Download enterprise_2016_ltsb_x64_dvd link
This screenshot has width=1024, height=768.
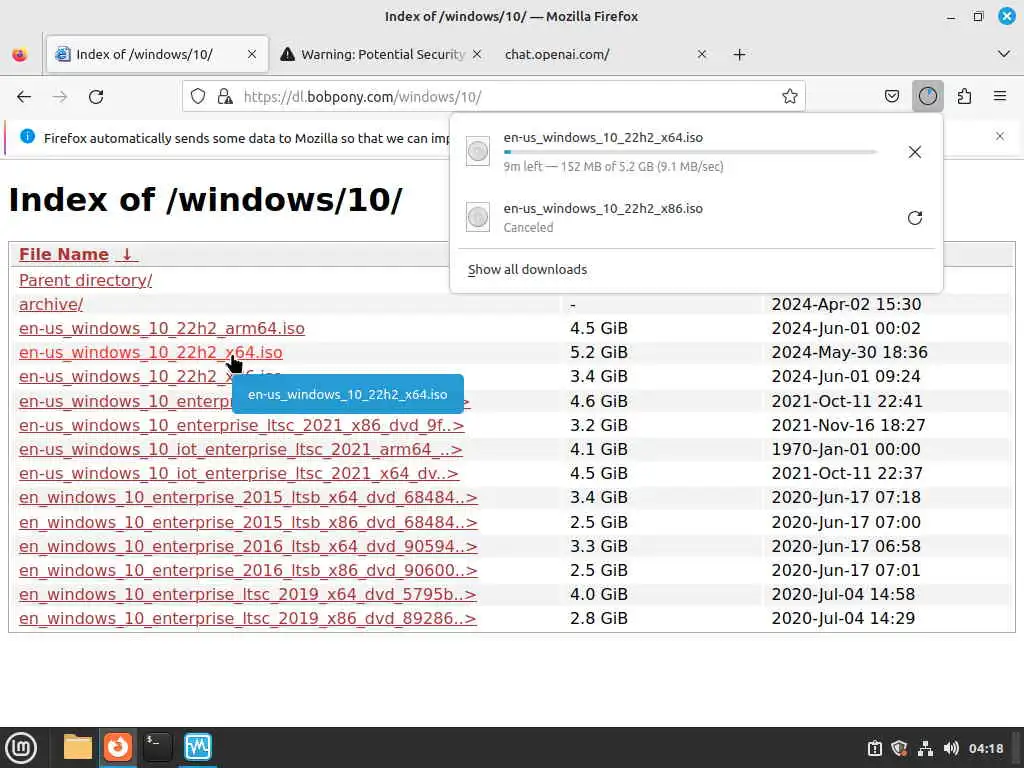coord(248,547)
